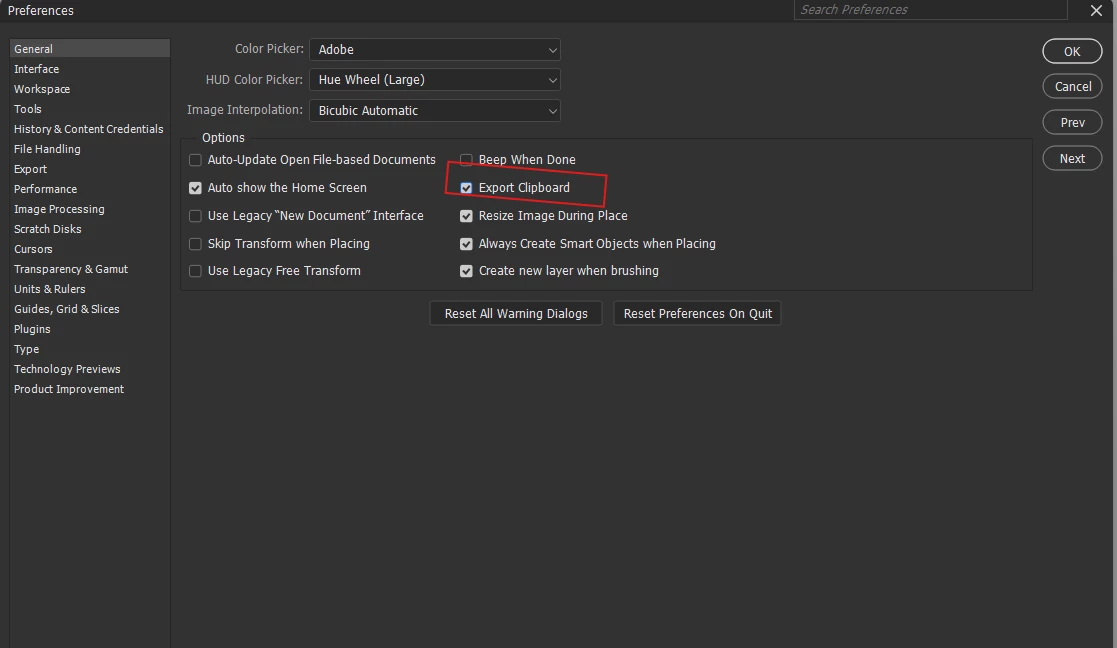Viewport: 1117px width, 648px height.
Task: Toggle Create new layer when brushing
Action: pyautogui.click(x=466, y=271)
